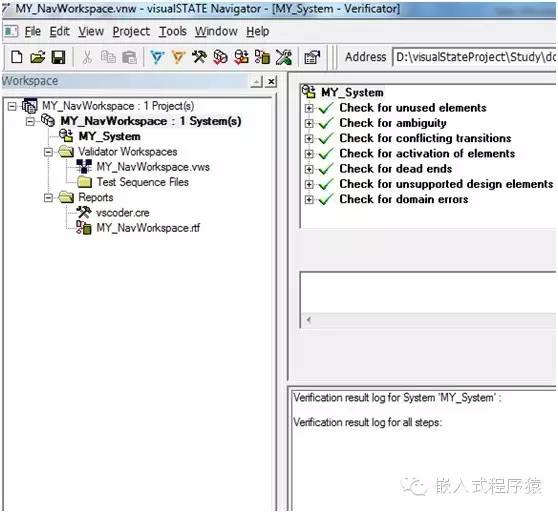Click the Save floppy disk icon
The height and width of the screenshot is (513, 558).
tap(58, 57)
